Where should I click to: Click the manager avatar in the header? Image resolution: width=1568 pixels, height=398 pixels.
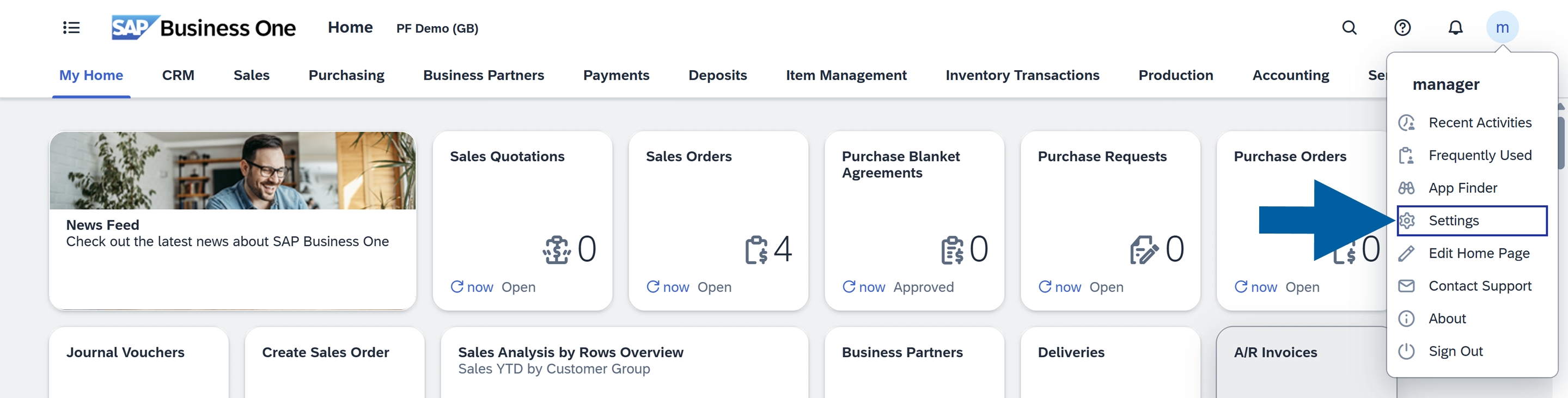[1503, 28]
